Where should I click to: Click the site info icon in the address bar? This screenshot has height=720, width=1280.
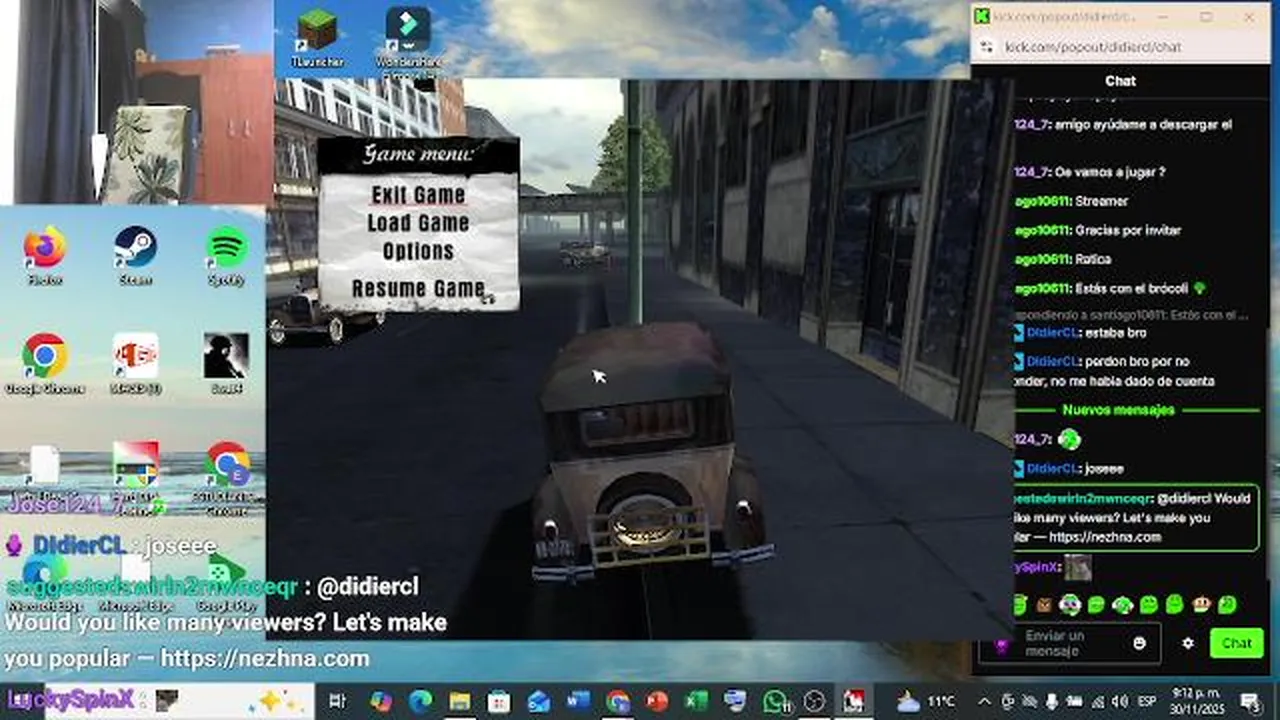point(986,47)
